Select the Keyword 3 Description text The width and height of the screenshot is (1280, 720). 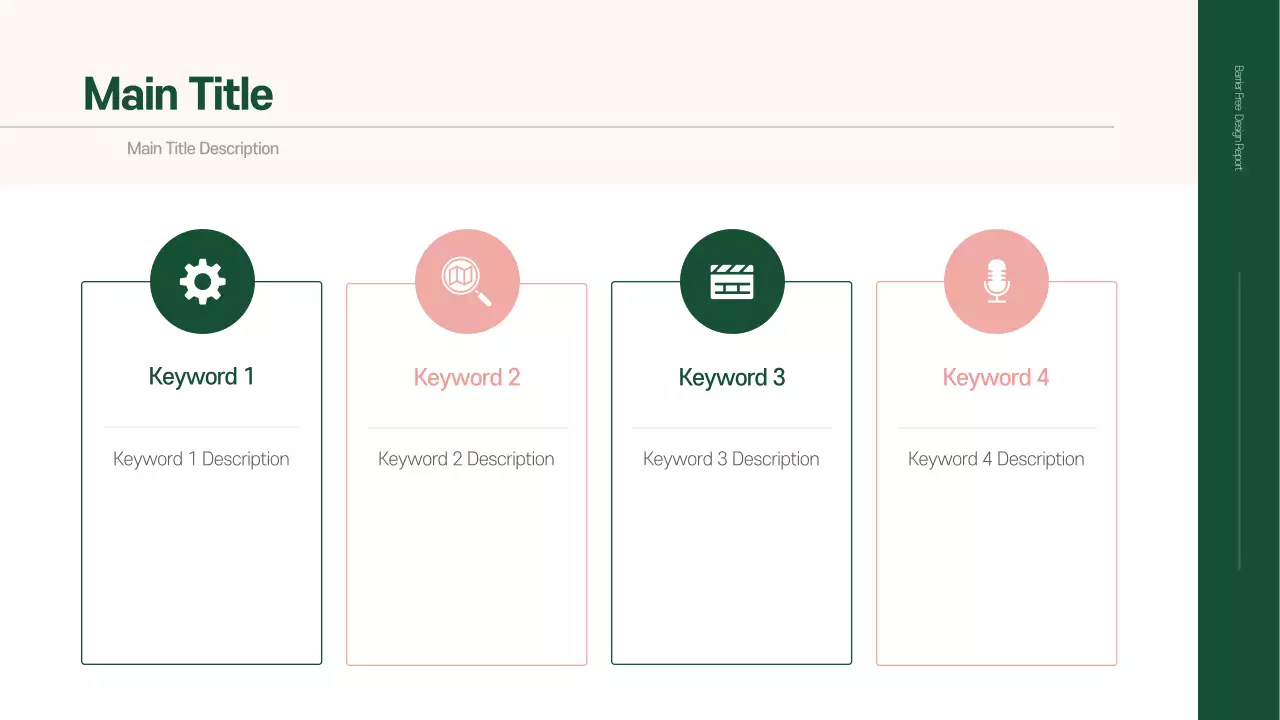731,458
